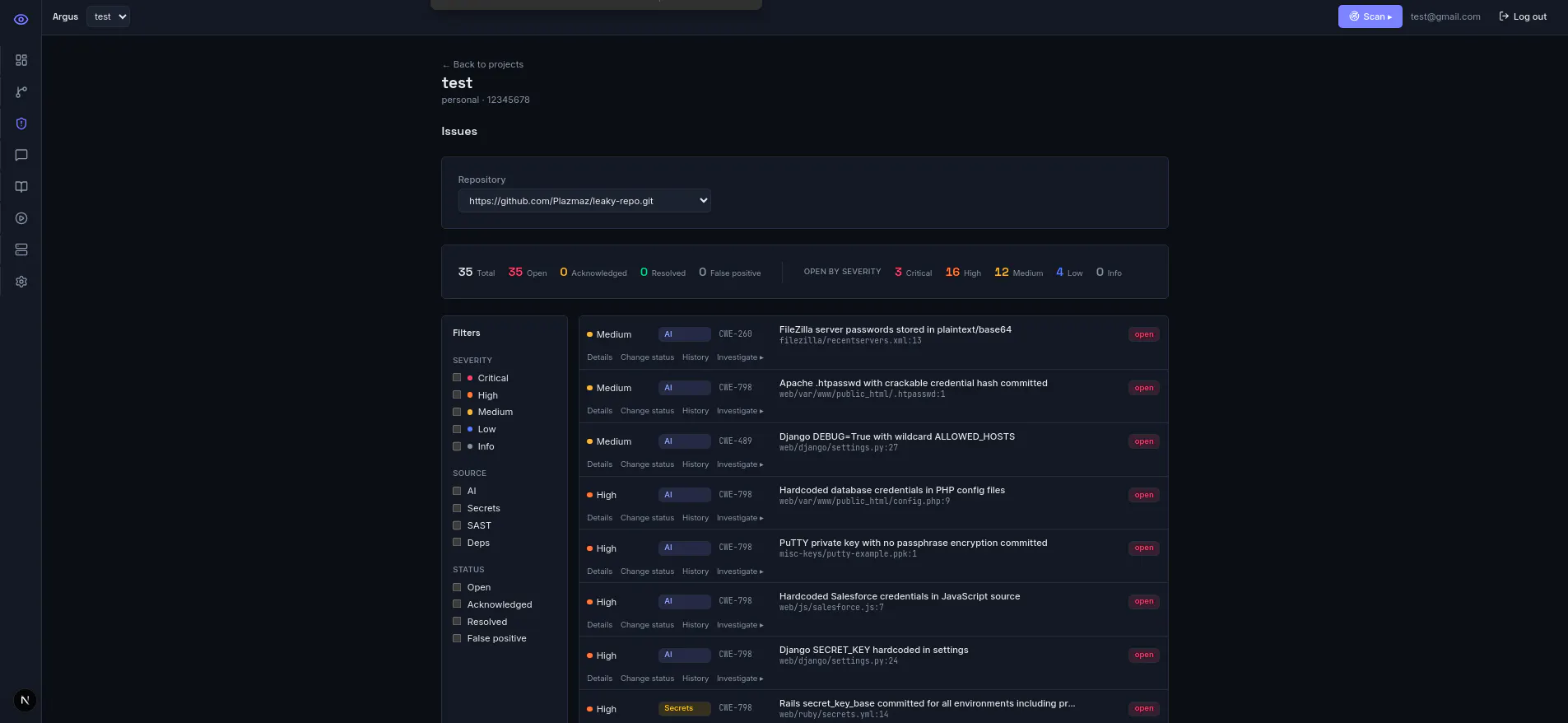Click the AI badge on FileZilla issue
Screen dimensions: 1568x723
[684, 334]
